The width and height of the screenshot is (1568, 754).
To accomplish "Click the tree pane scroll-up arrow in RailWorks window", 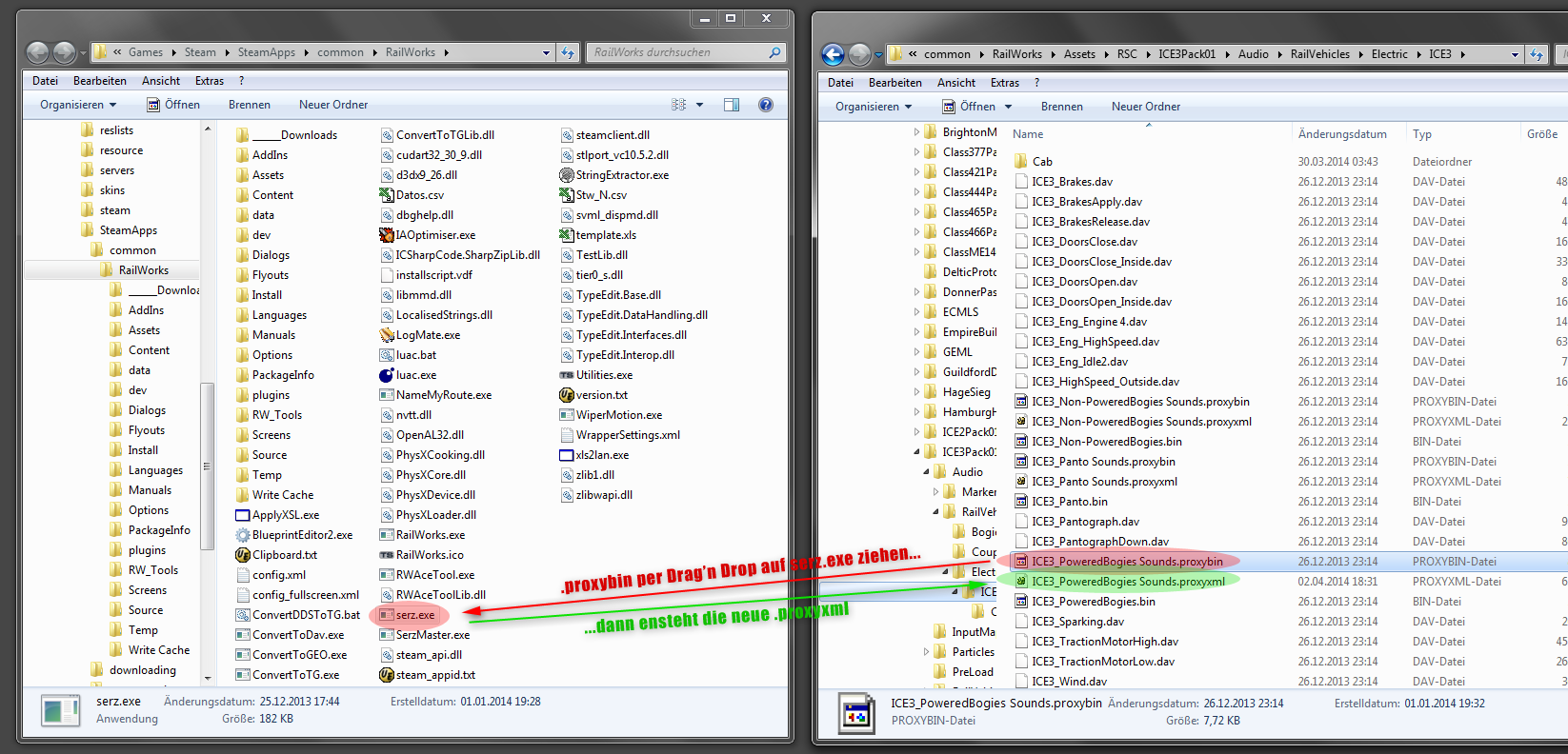I will (x=208, y=129).
